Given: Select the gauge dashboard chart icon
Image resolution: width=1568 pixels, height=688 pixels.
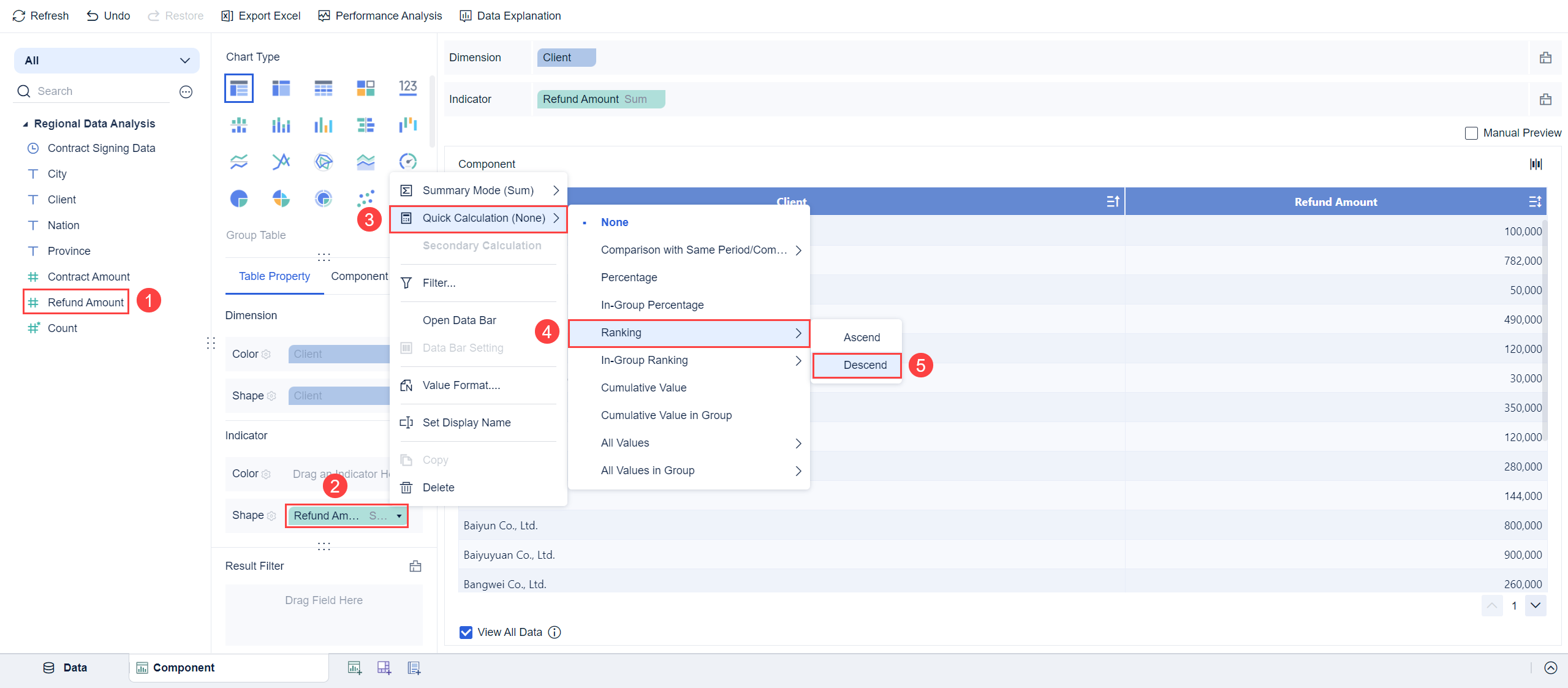Looking at the screenshot, I should tap(407, 162).
